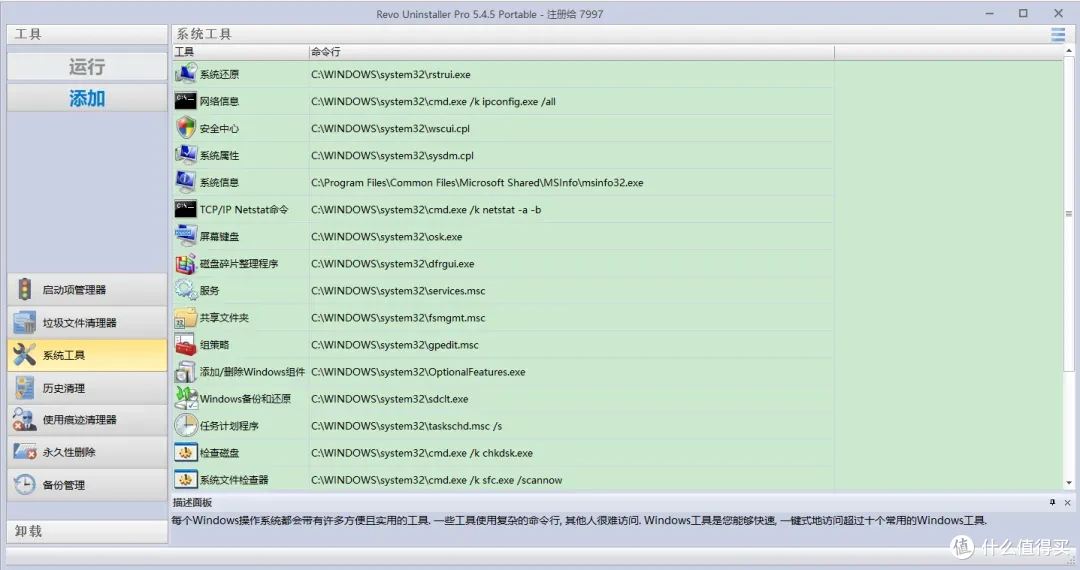The width and height of the screenshot is (1080, 570).
Task: Open 启动项管理器 from the sidebar
Action: click(87, 289)
